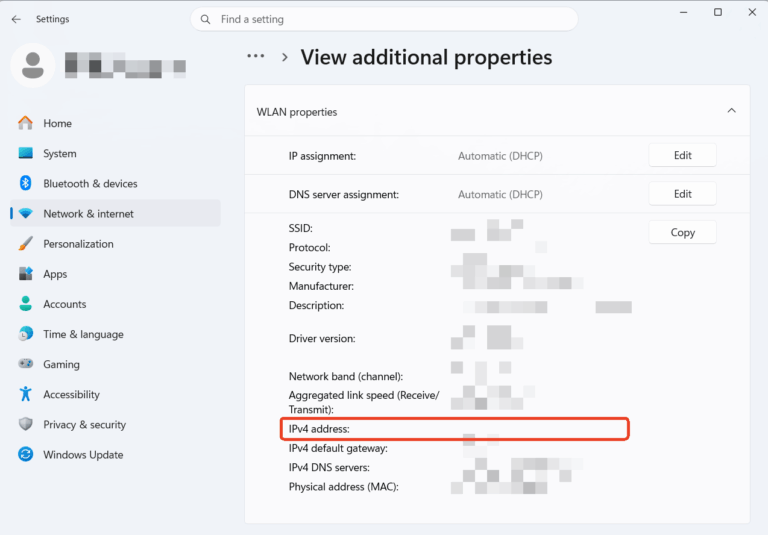Viewport: 768px width, 535px height.
Task: Click the Time & language globe icon
Action: point(25,334)
